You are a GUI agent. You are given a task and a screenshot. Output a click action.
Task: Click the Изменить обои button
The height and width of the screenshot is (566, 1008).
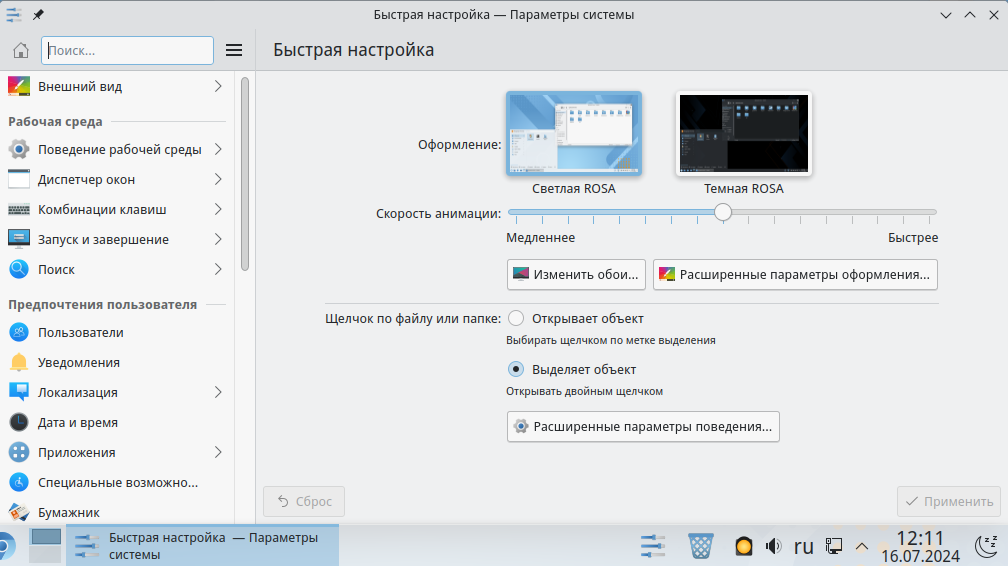(x=576, y=274)
